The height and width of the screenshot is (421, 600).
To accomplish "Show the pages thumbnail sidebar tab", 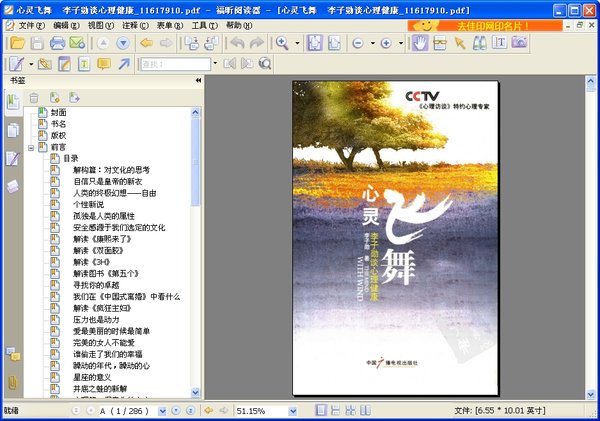I will pyautogui.click(x=13, y=130).
